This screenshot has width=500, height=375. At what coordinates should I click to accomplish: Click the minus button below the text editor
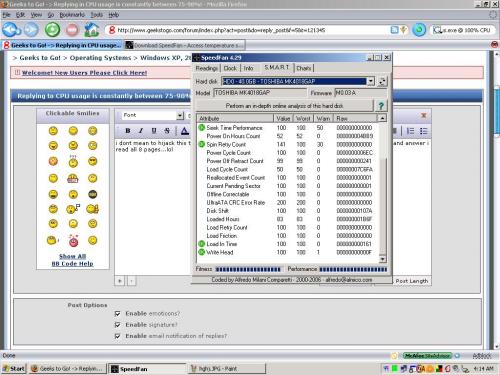point(131,281)
